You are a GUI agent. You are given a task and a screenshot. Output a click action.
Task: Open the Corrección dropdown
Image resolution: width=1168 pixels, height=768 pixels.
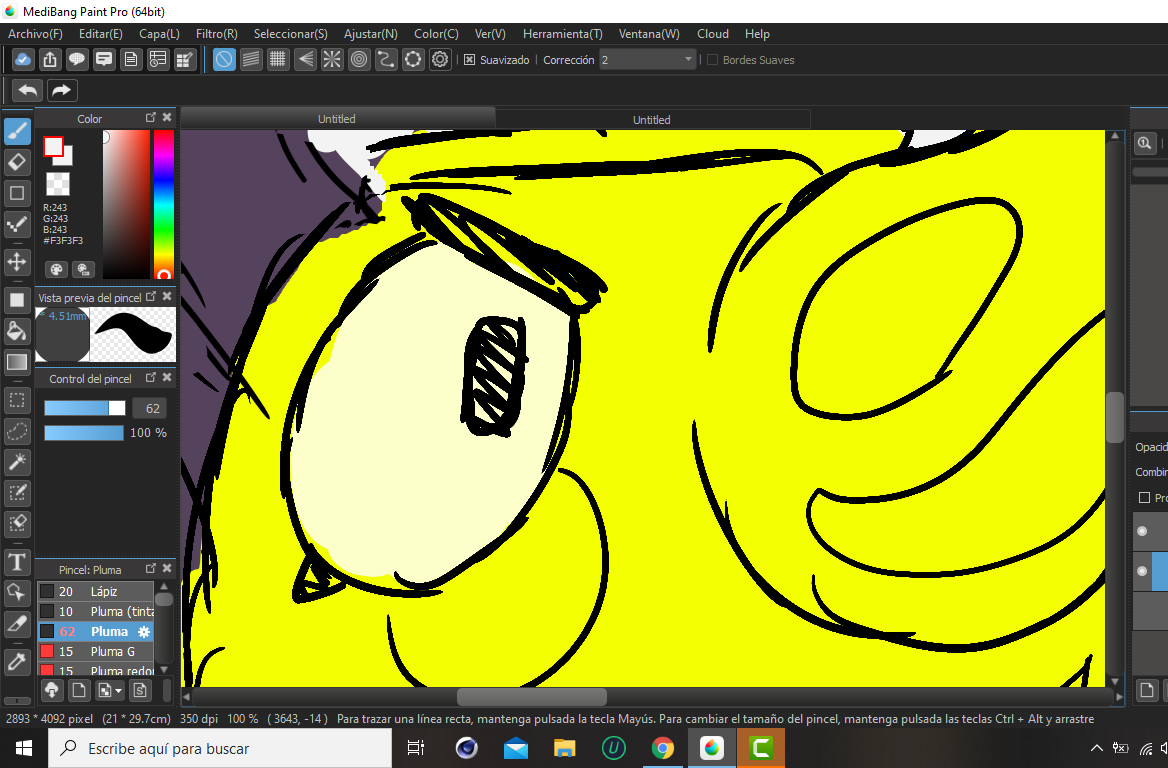(x=647, y=60)
